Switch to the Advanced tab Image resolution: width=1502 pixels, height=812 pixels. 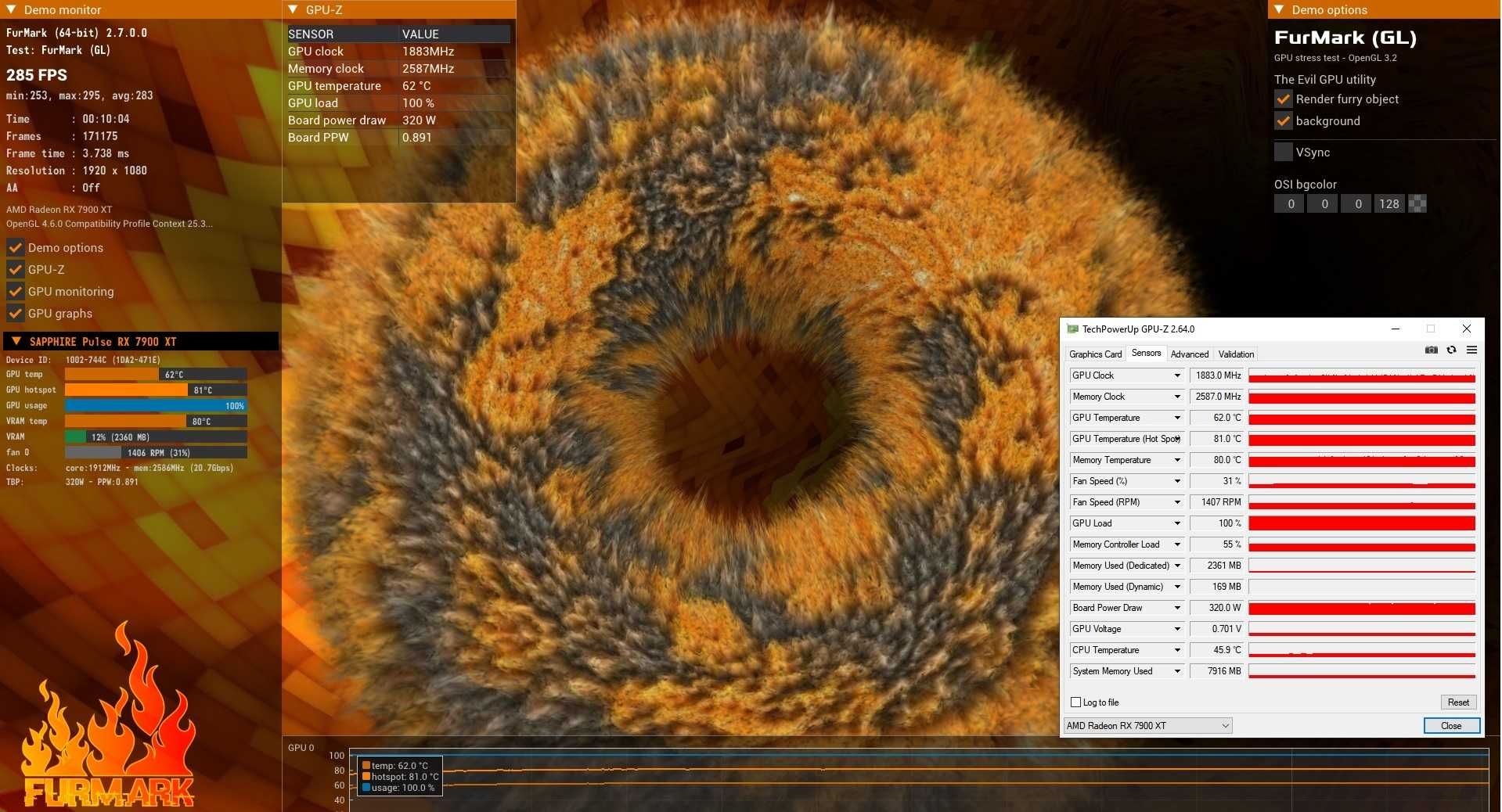click(x=1189, y=354)
